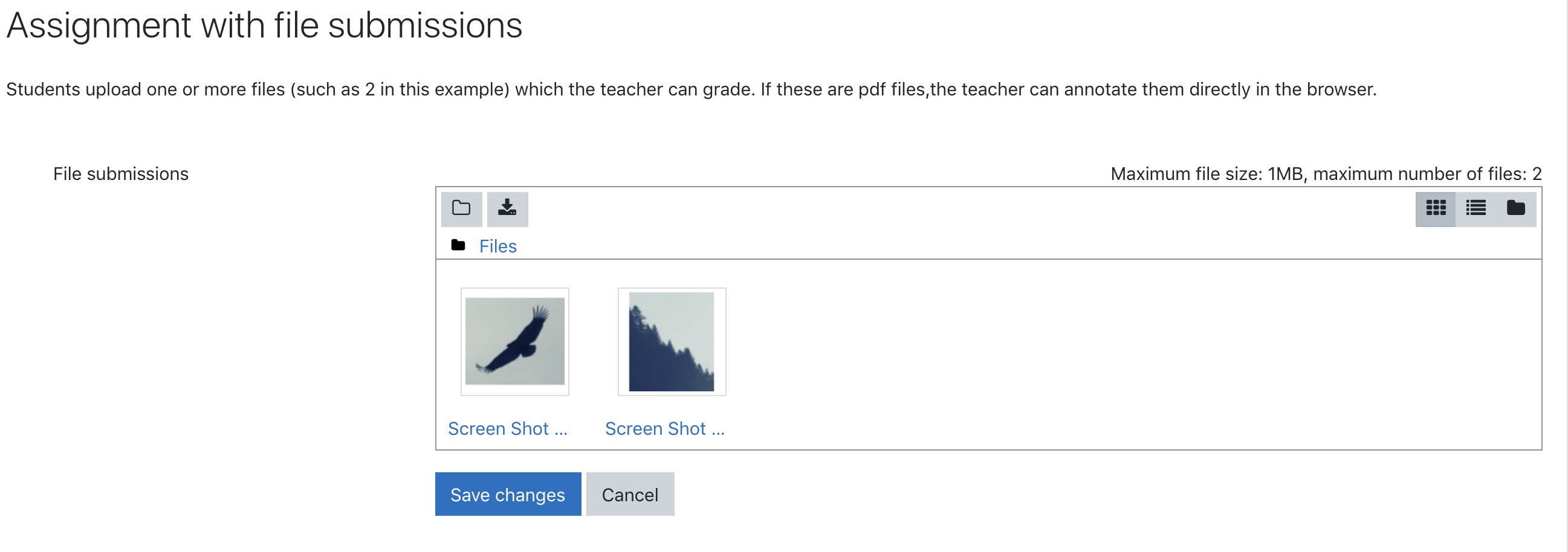Screen dimensions: 1568x552
Task: Click the Create folder icon
Action: [x=461, y=209]
